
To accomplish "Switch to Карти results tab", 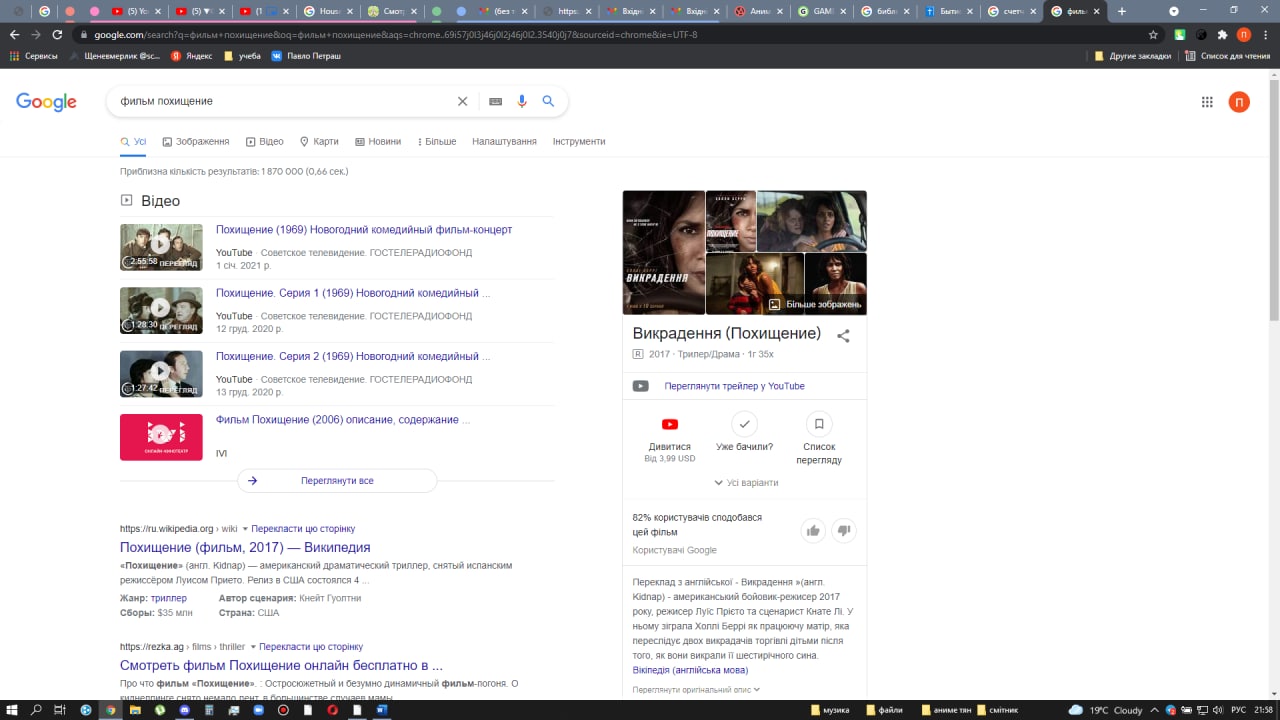I will [319, 141].
